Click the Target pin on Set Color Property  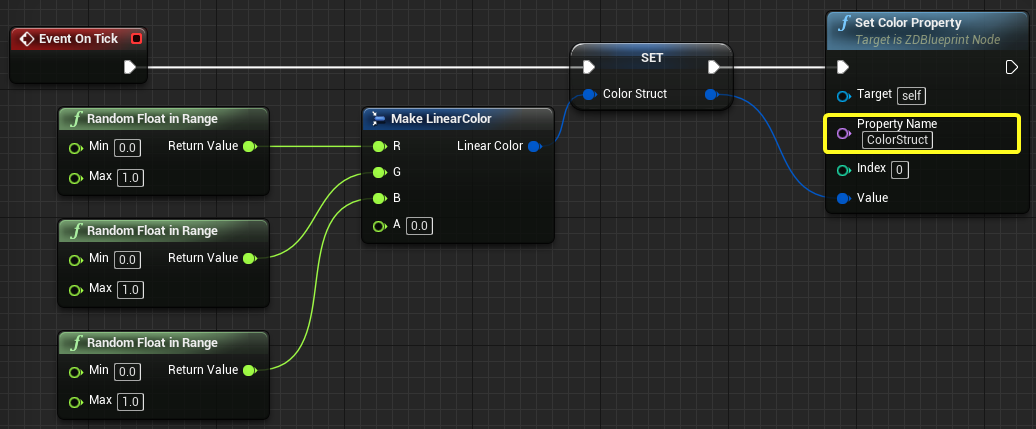tap(843, 95)
